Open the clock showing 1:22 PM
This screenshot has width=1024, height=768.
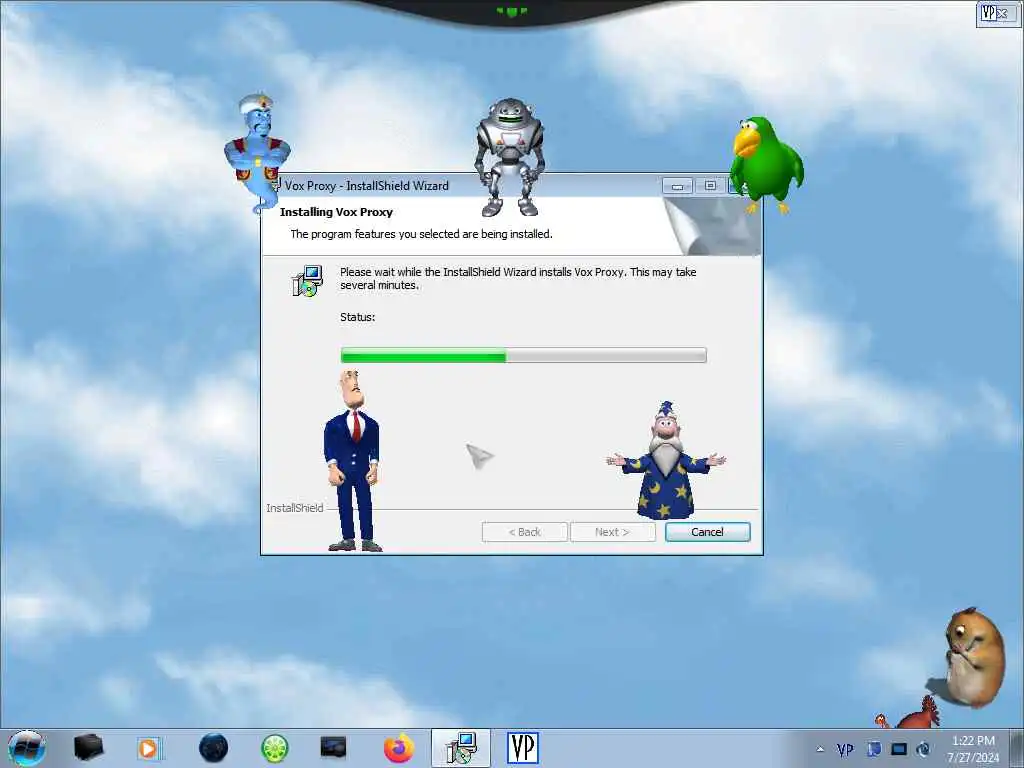click(x=973, y=749)
